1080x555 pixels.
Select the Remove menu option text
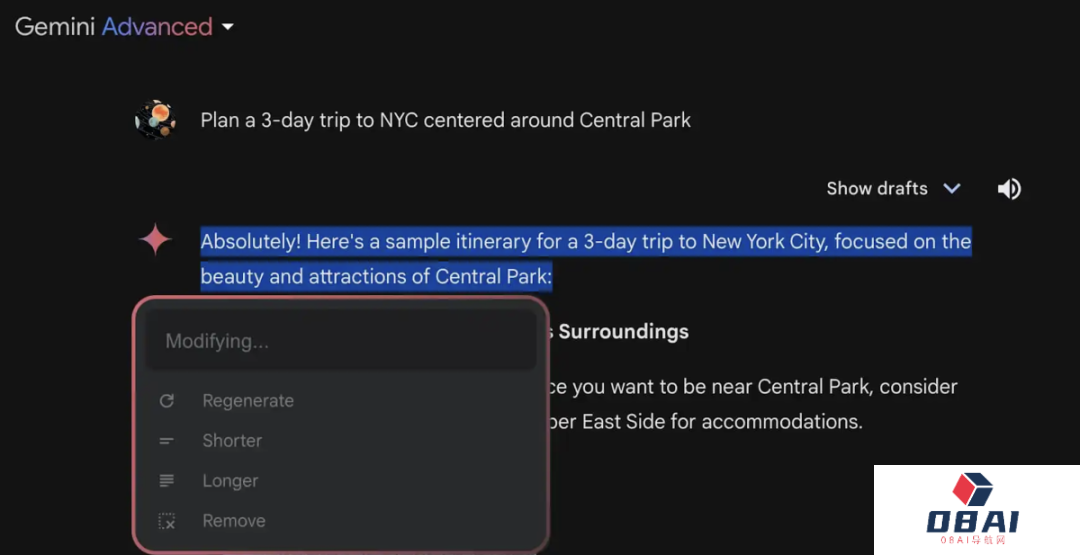coord(234,521)
